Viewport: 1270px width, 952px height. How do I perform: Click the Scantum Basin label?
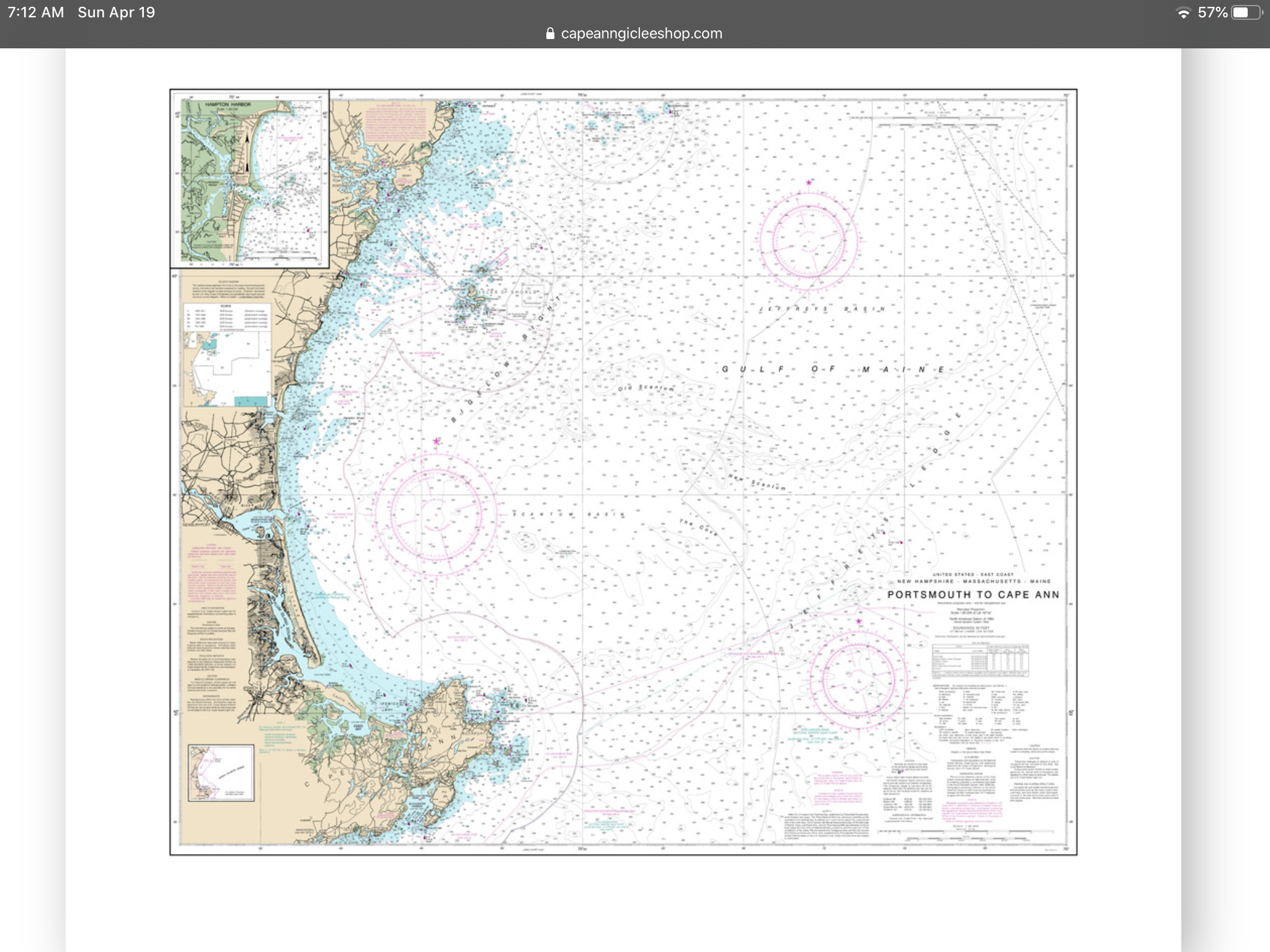569,514
